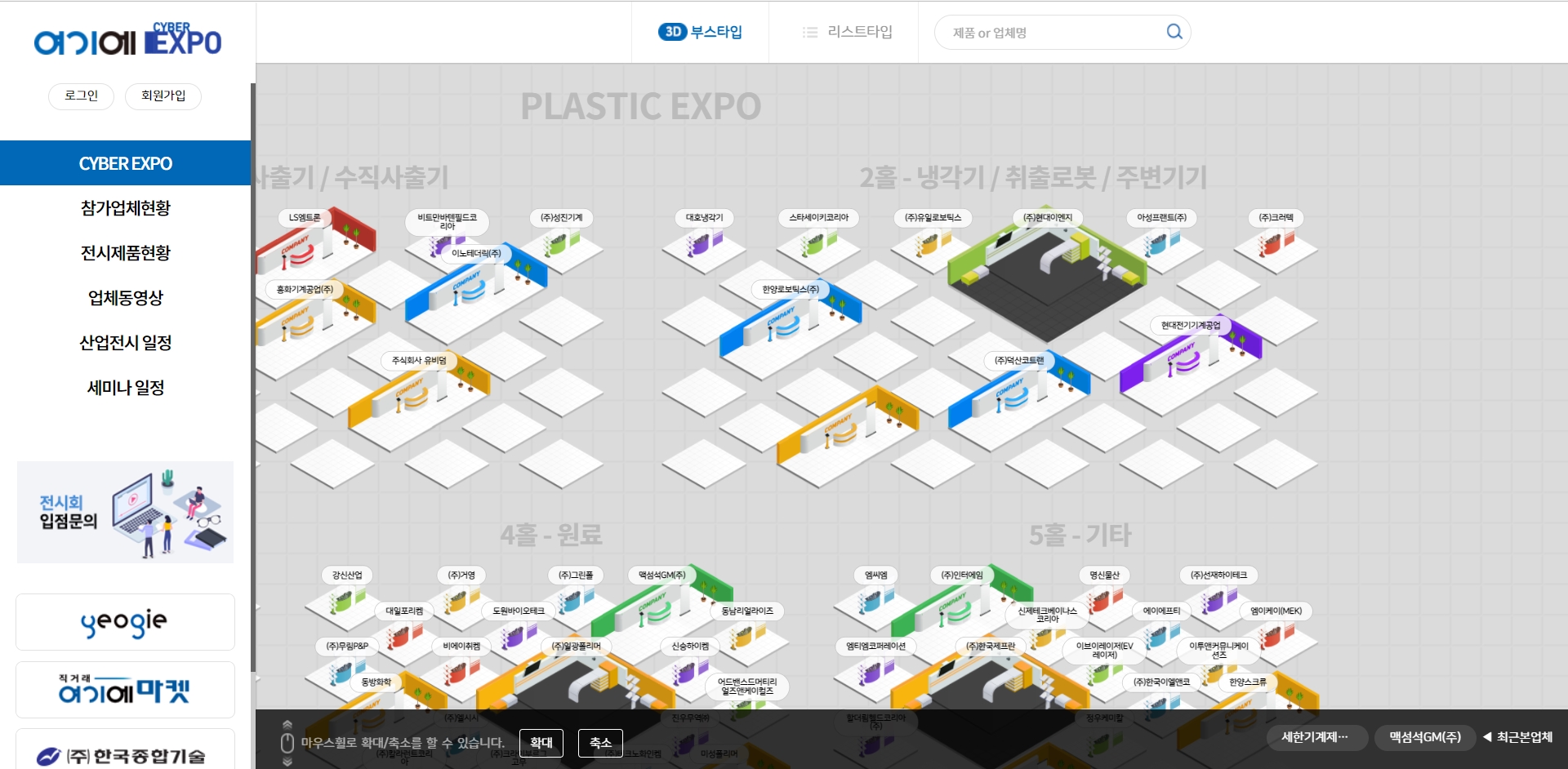The image size is (1568, 769).
Task: Click the (주)한국제프란 booth label
Action: pos(991,646)
